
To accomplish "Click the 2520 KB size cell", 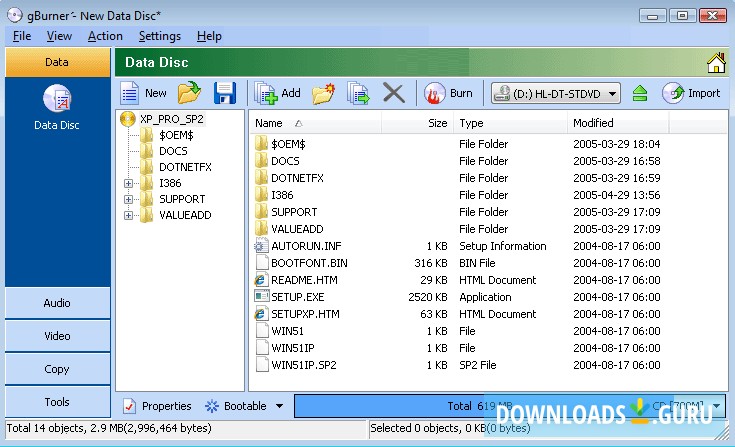I will coord(428,297).
